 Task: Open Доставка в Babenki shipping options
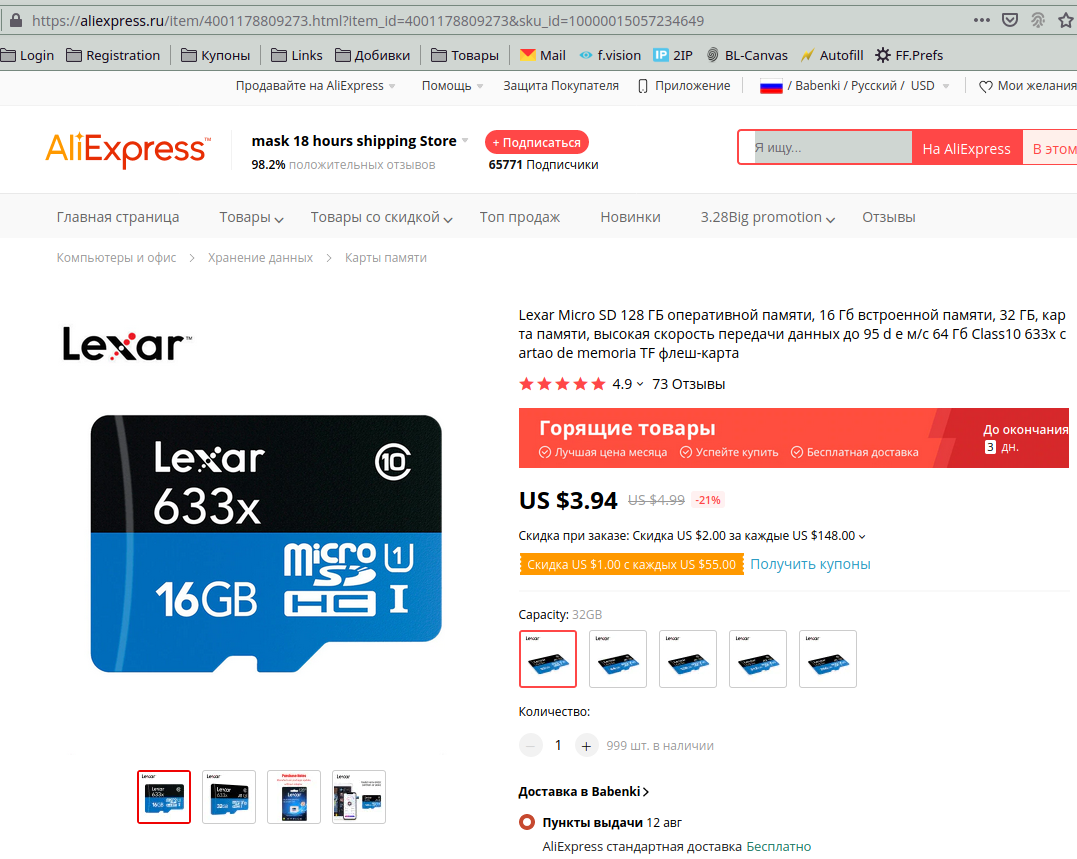tap(583, 792)
